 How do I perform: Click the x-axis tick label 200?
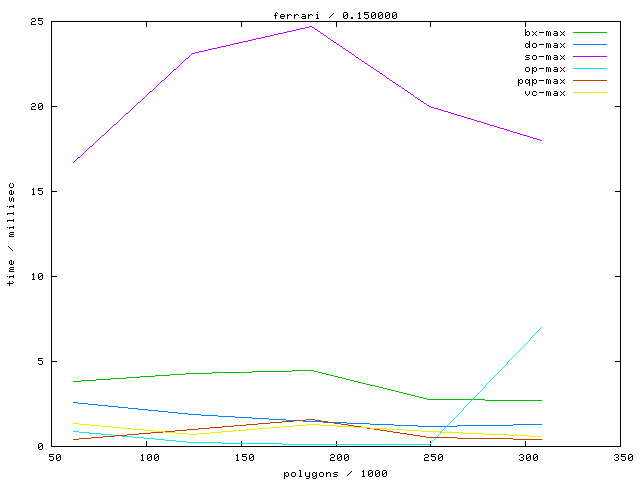pos(338,458)
